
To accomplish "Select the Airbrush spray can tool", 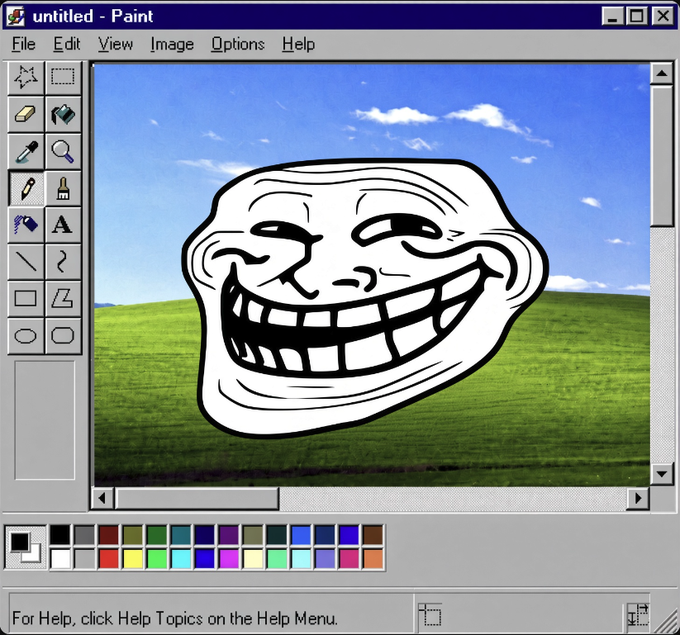I will [x=26, y=225].
